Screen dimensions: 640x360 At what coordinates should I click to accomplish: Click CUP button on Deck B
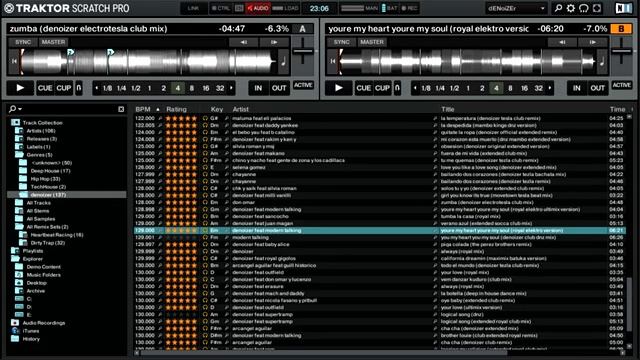point(382,88)
